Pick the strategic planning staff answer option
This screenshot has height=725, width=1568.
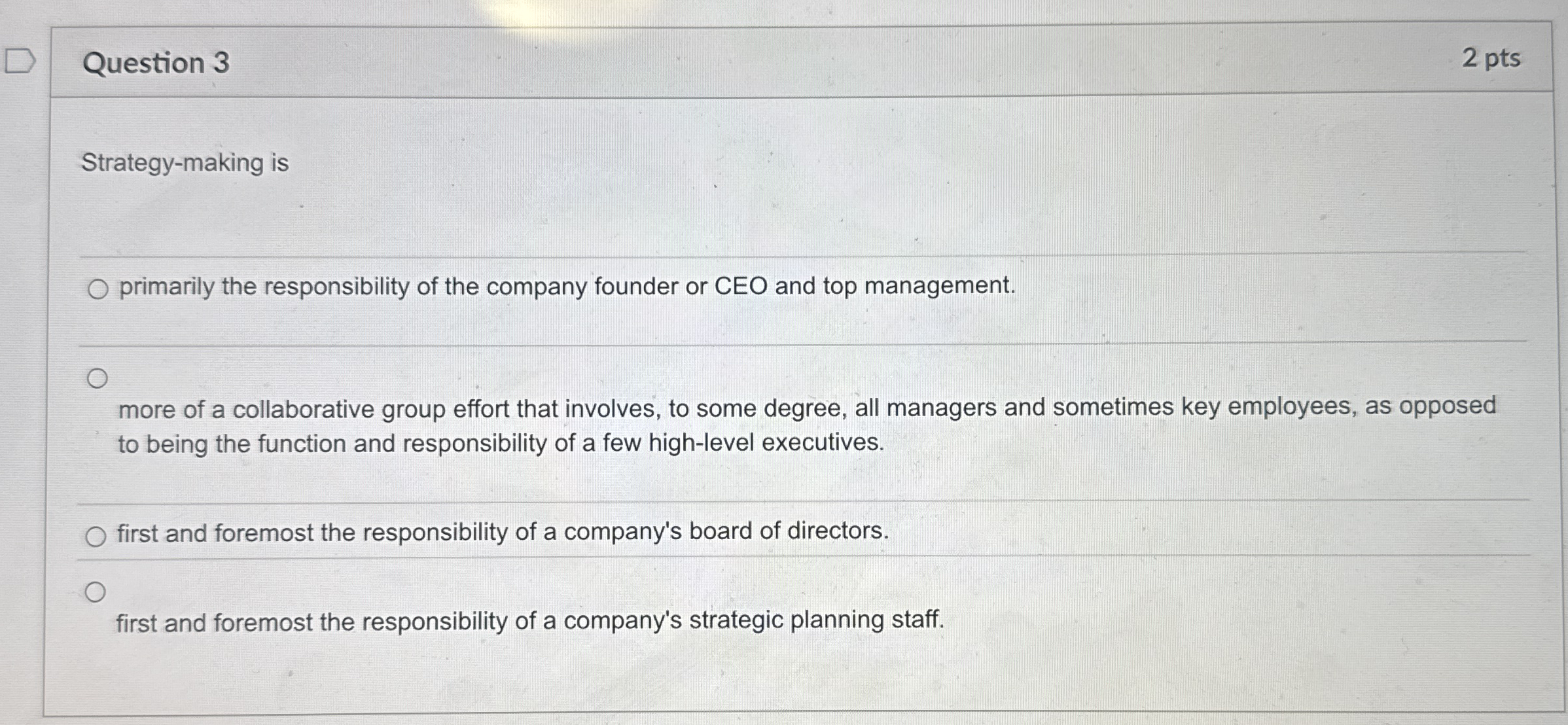[97, 592]
